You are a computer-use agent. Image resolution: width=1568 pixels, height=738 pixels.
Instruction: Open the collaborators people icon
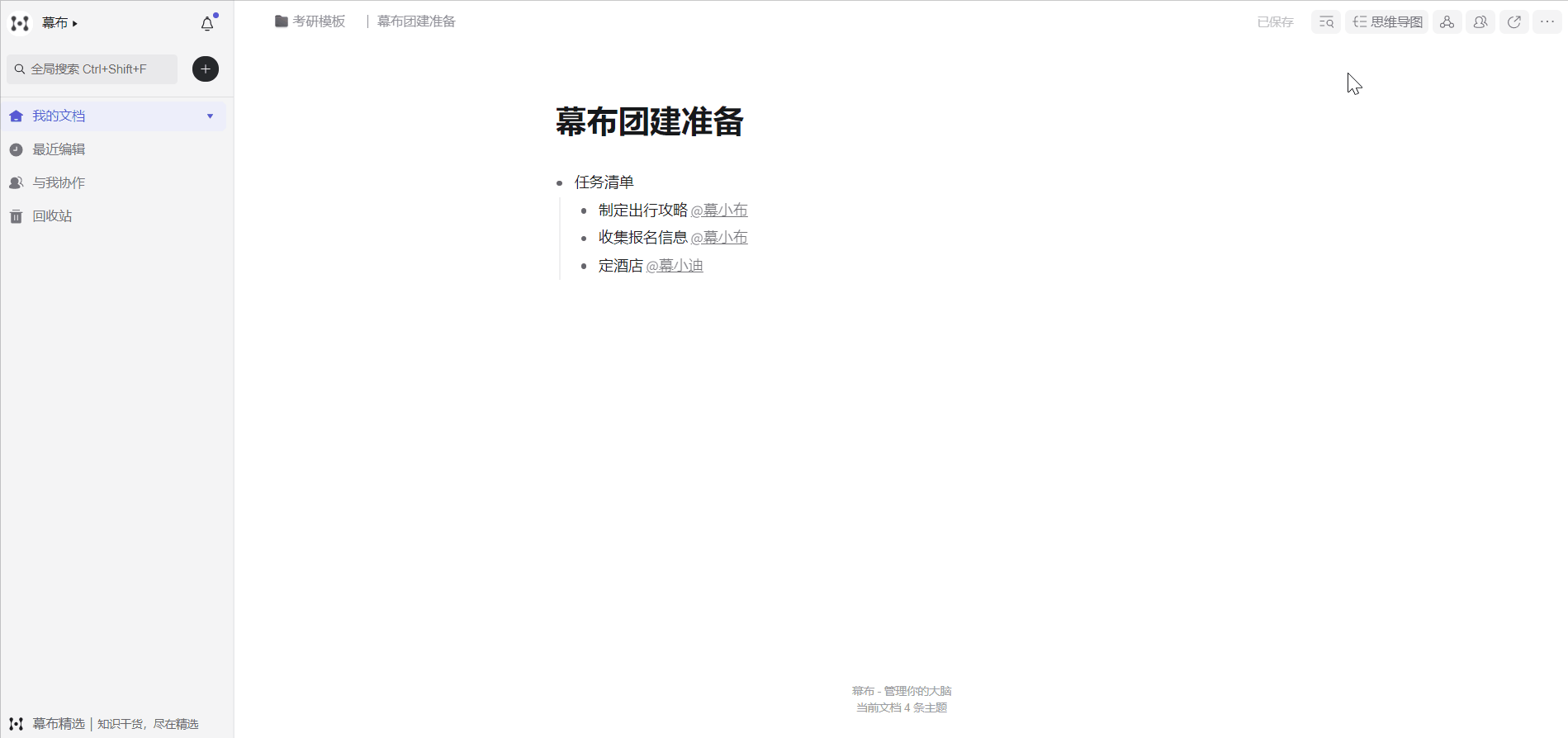coord(1480,22)
